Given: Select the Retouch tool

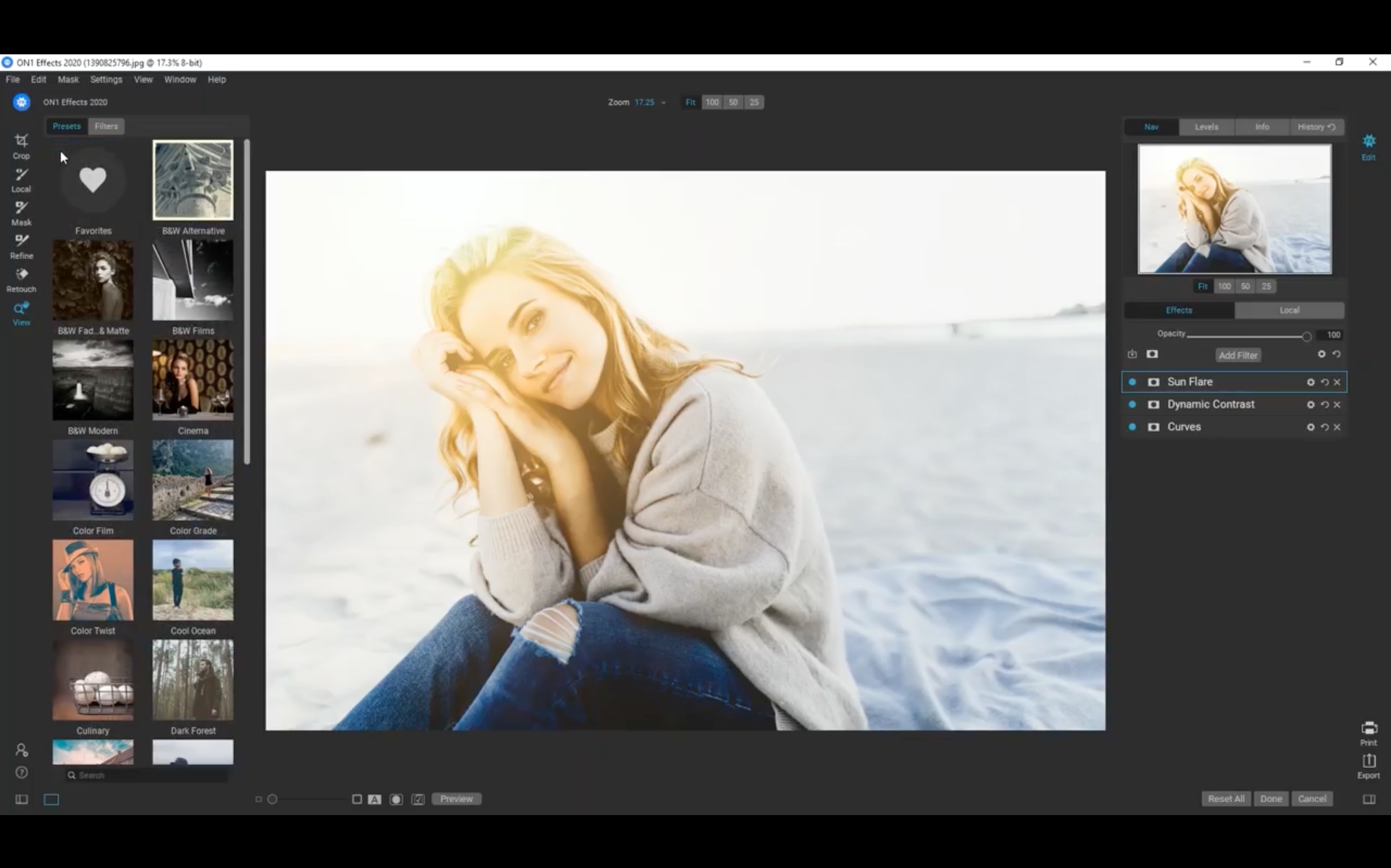Looking at the screenshot, I should tap(21, 278).
